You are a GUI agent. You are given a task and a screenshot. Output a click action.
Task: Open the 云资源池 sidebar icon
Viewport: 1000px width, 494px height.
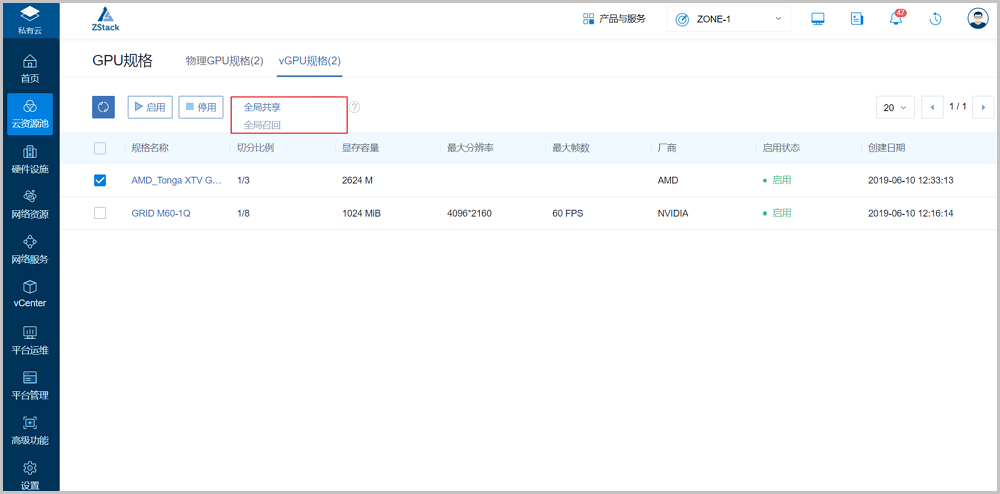(29, 113)
